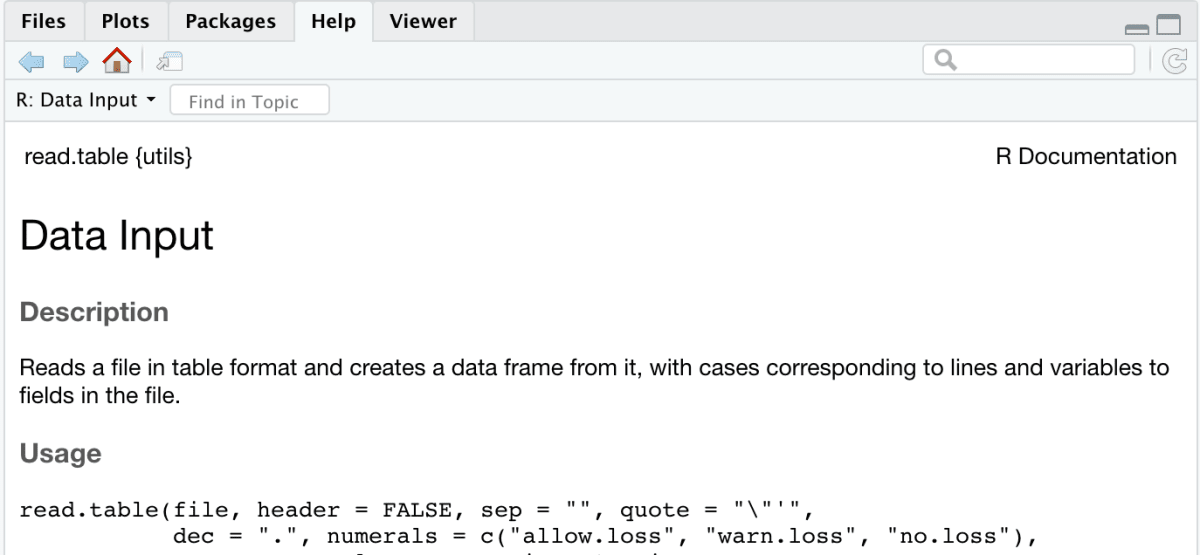Screen dimensions: 1200x555
Task: Open the R: Data Input topic dropdown
Action: click(x=87, y=100)
